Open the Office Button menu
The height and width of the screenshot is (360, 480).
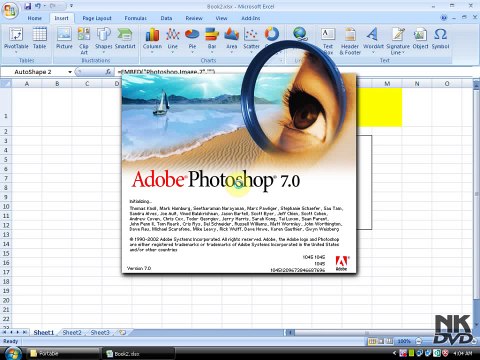pos(10,10)
